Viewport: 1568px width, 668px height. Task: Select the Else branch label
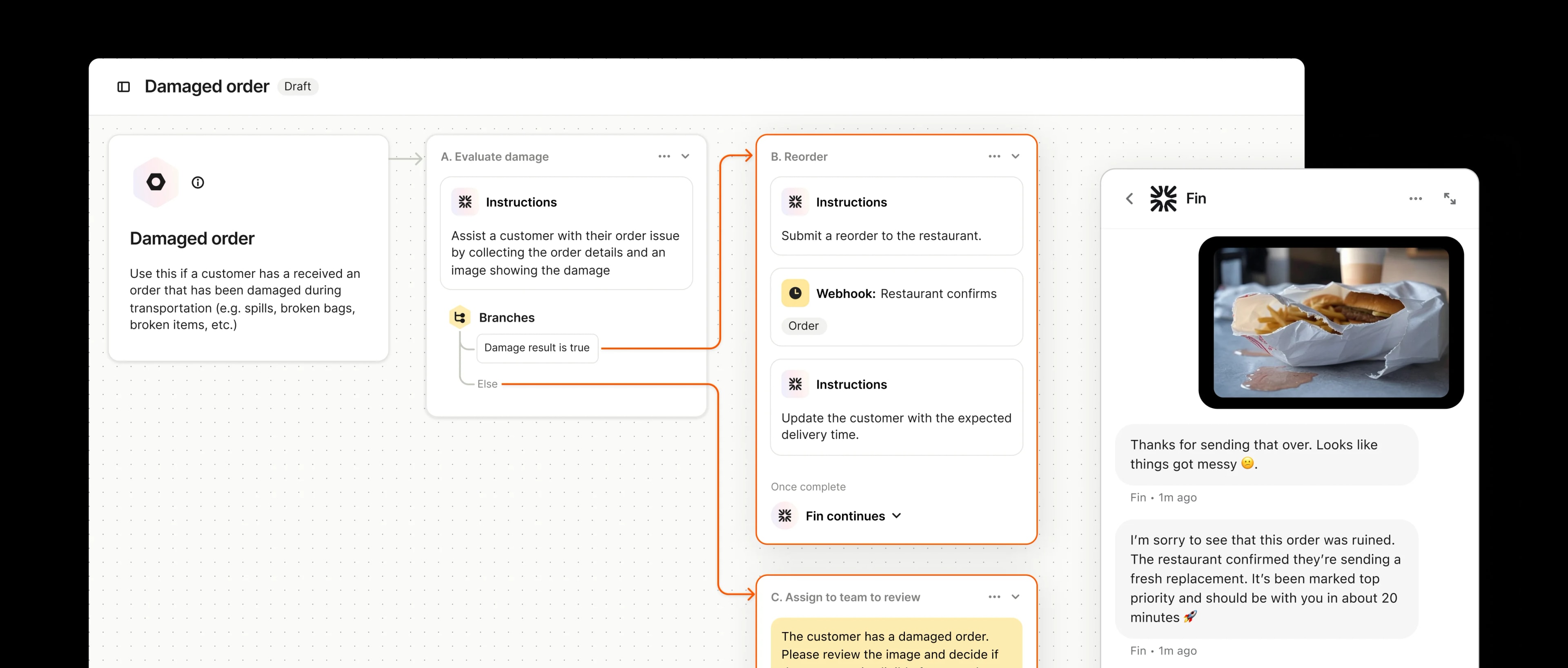point(487,384)
